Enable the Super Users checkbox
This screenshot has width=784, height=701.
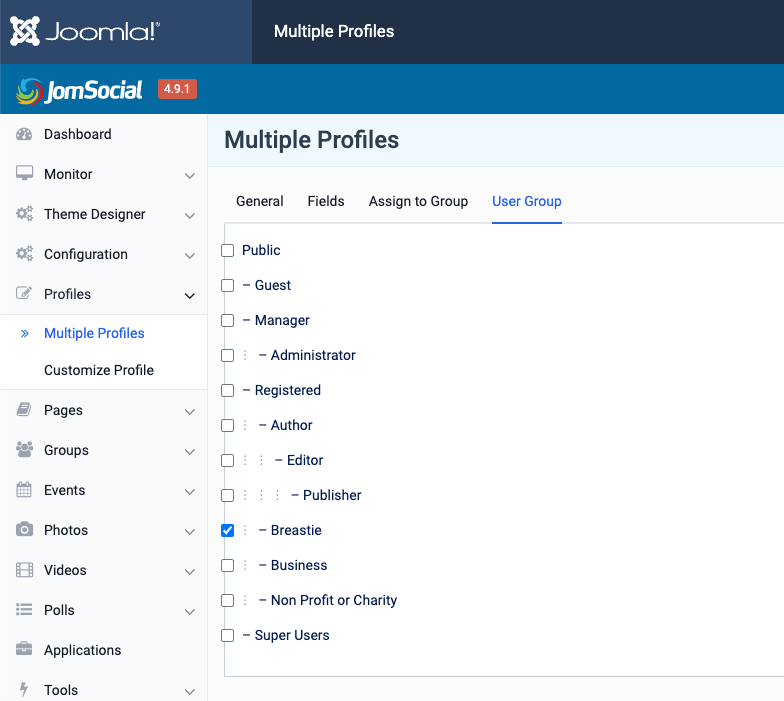(x=228, y=635)
